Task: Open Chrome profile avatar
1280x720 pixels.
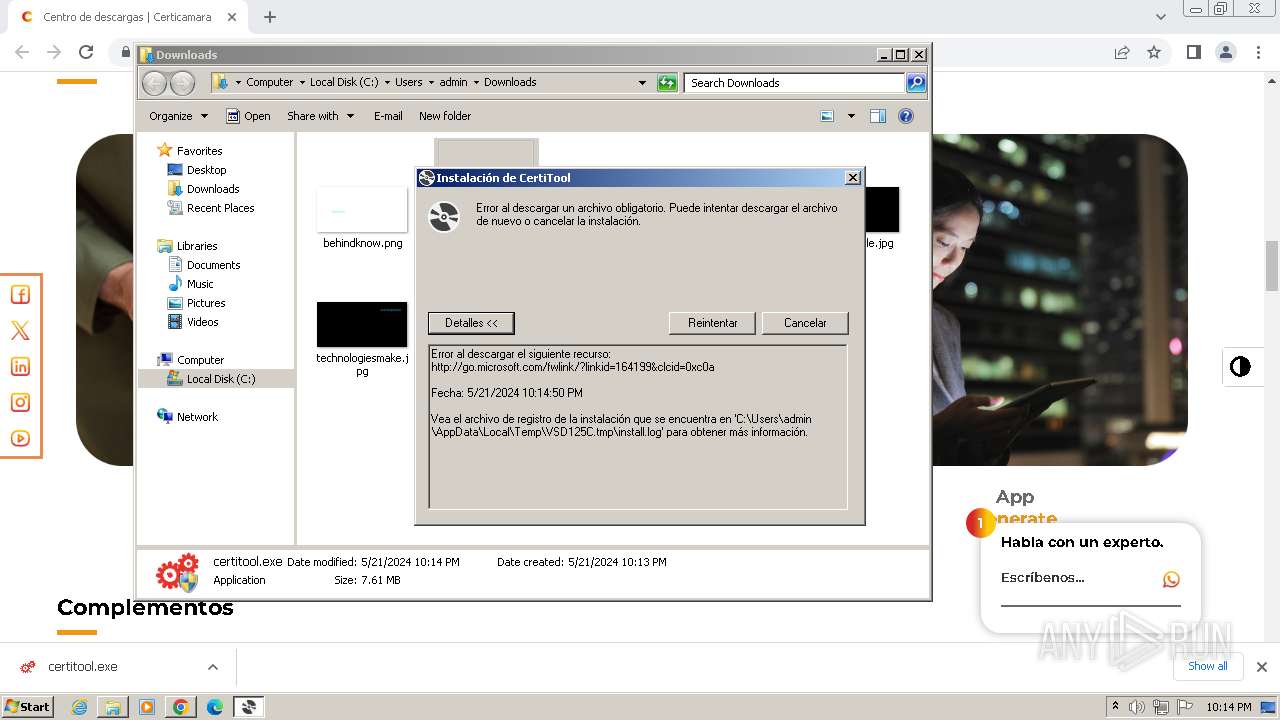Action: pos(1226,52)
